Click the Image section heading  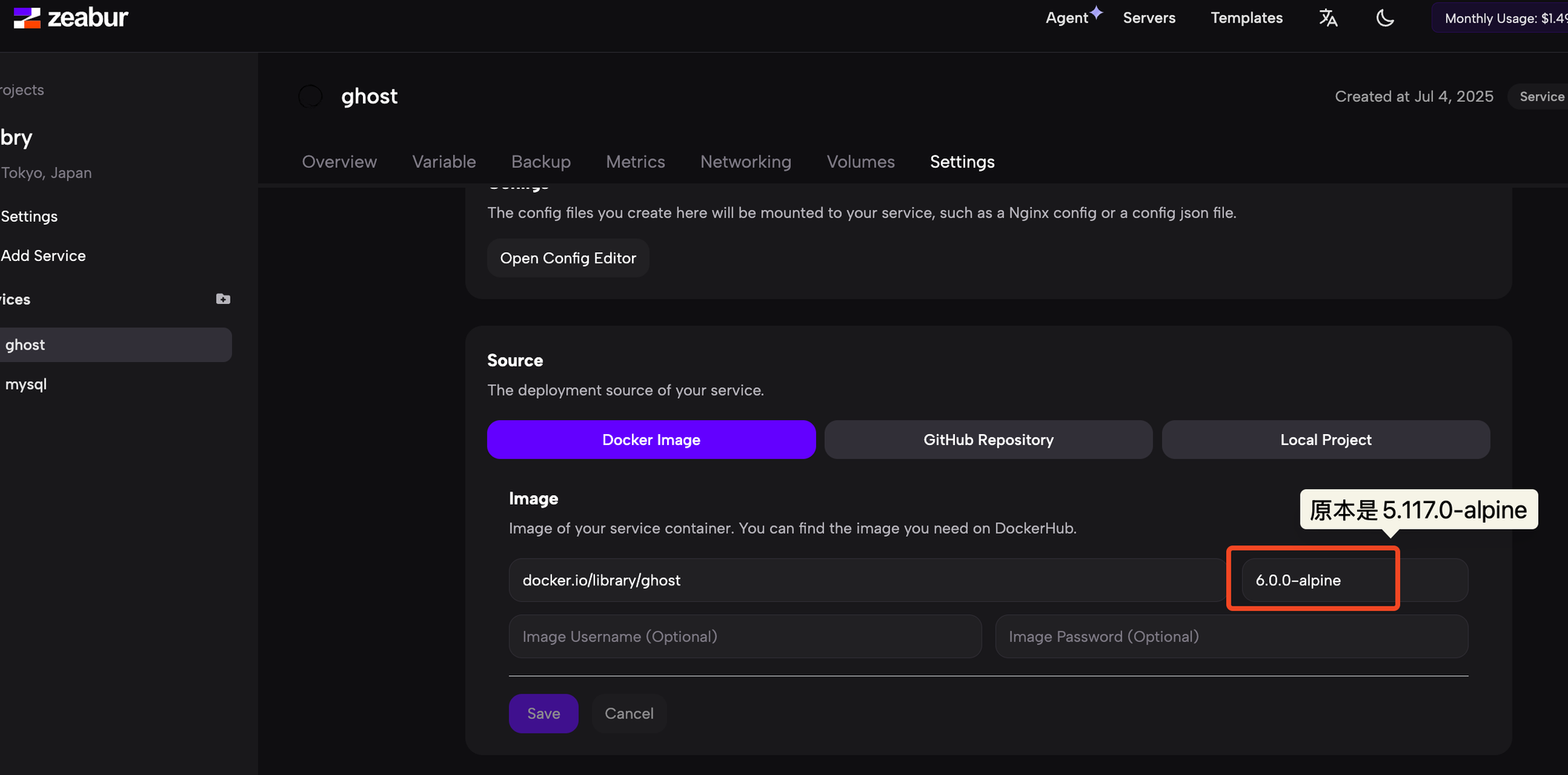534,498
